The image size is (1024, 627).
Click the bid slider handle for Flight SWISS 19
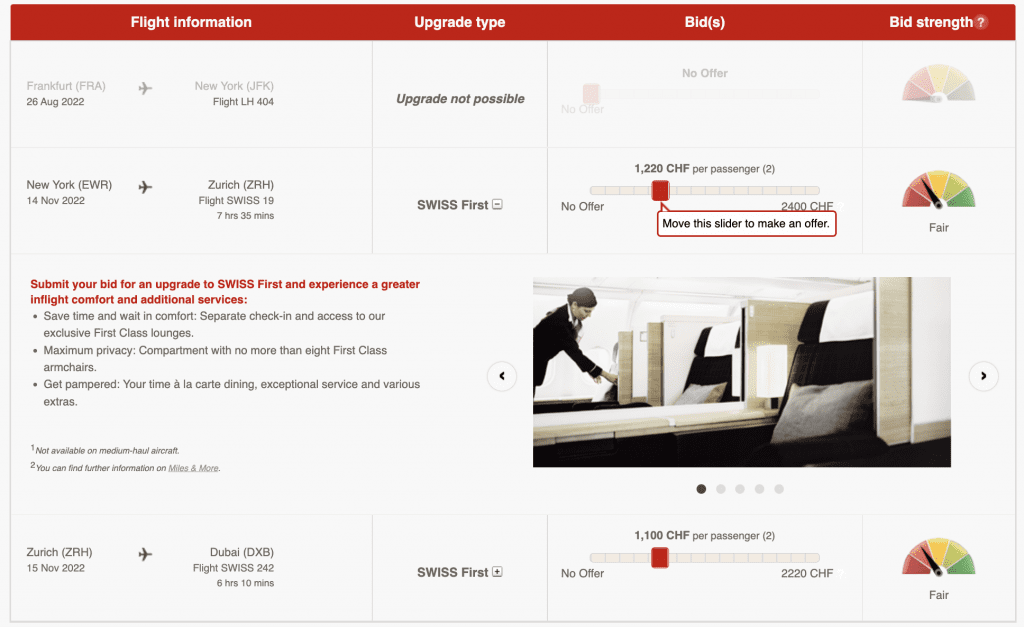click(660, 190)
